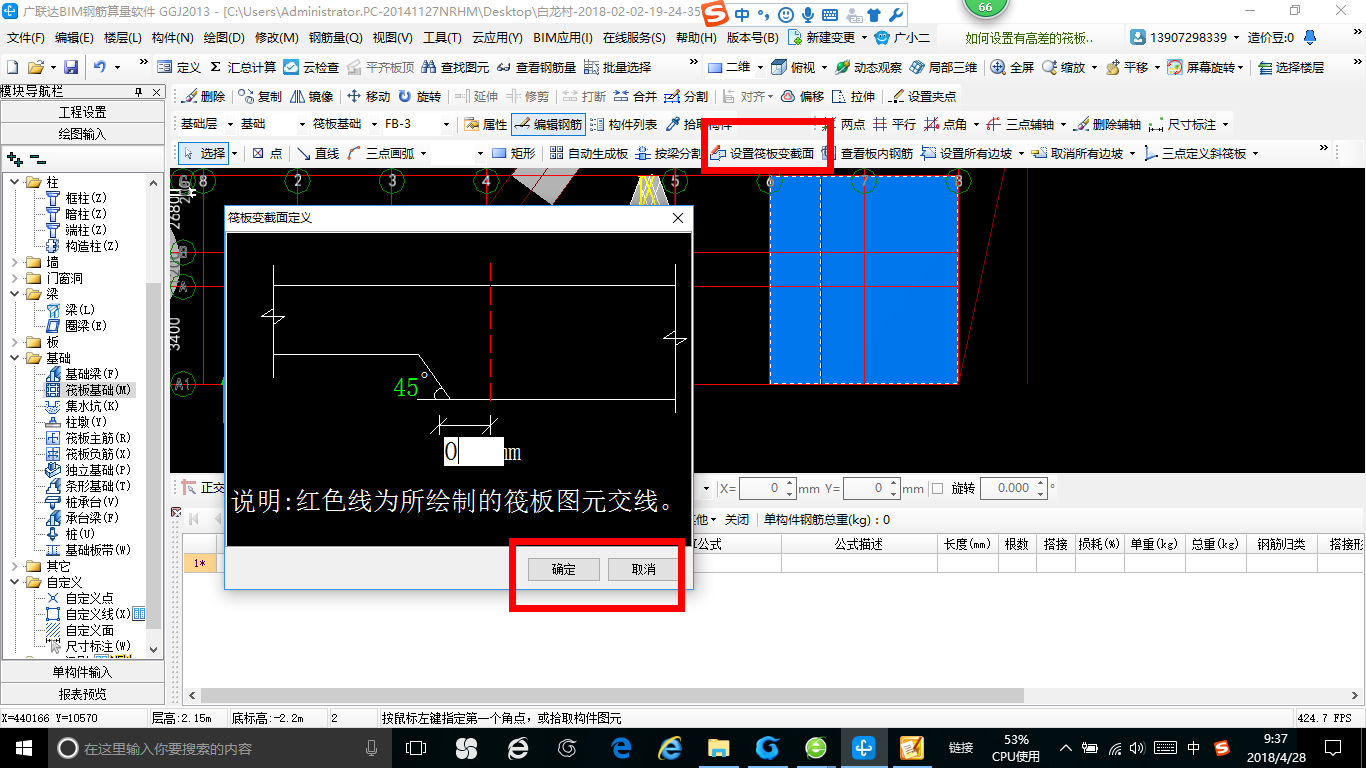Open 属性 properties panel
The image size is (1366, 768).
coord(486,125)
